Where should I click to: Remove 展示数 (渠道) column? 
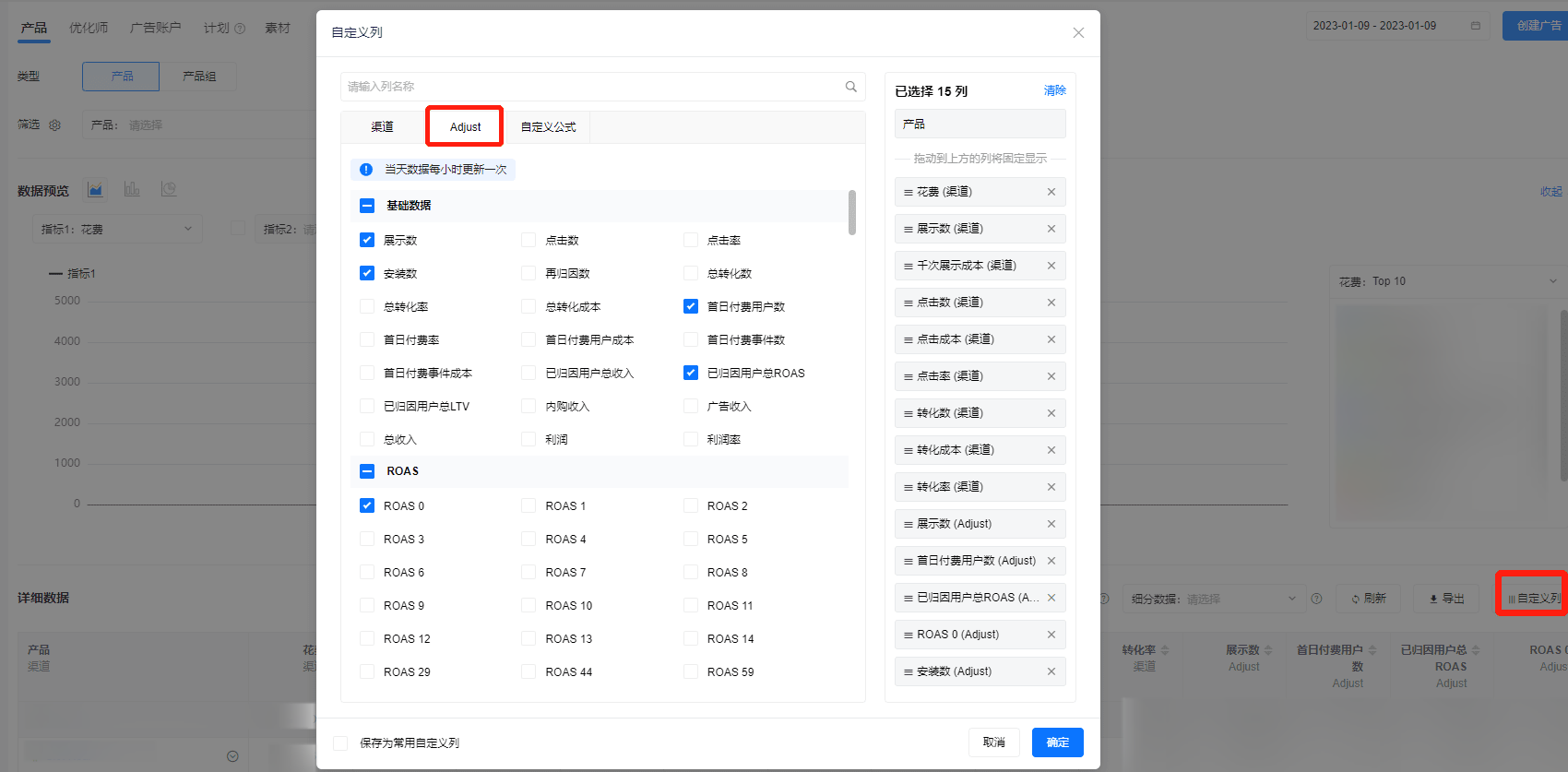tap(1051, 229)
